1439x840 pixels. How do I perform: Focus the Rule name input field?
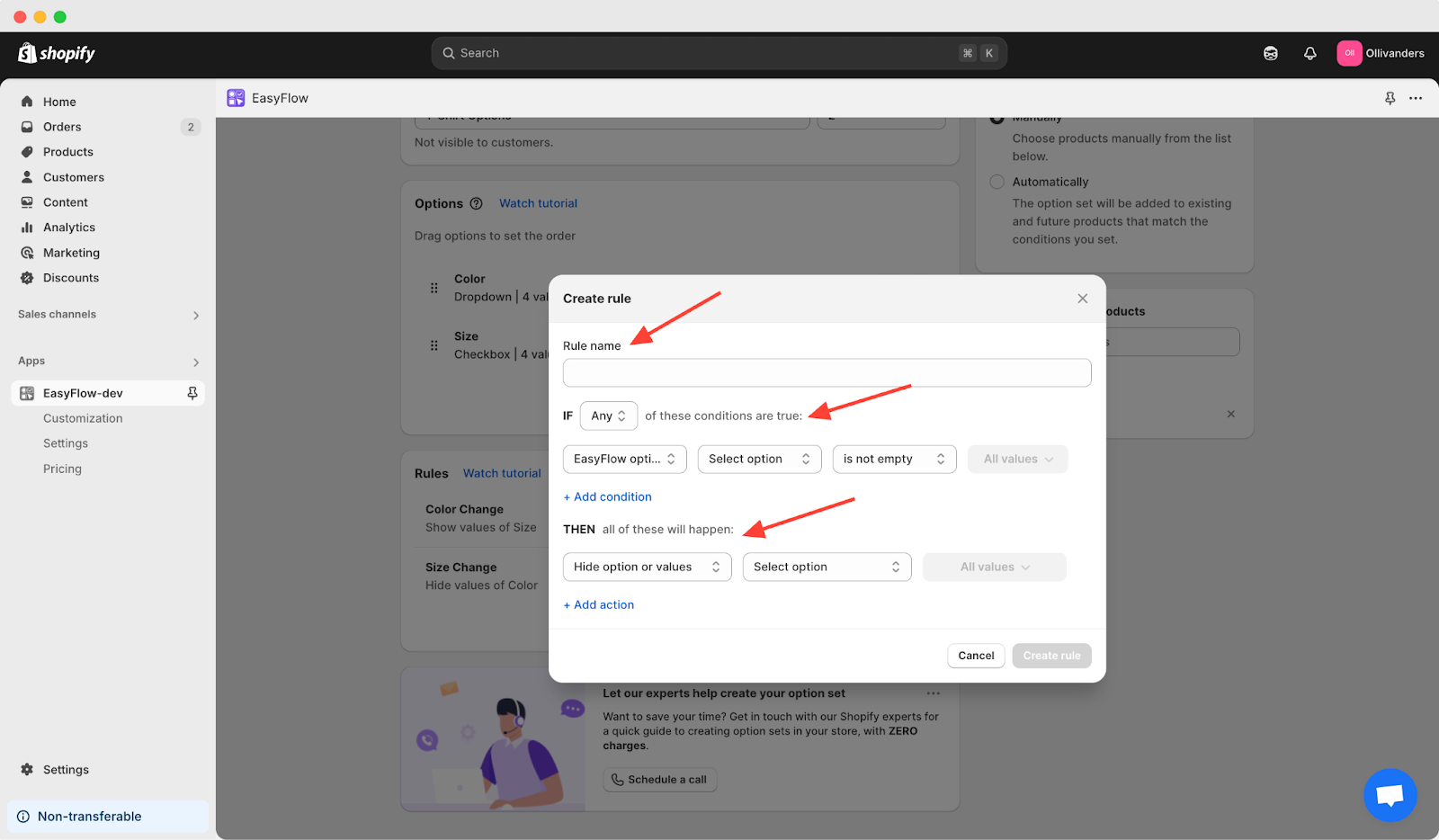click(x=827, y=372)
